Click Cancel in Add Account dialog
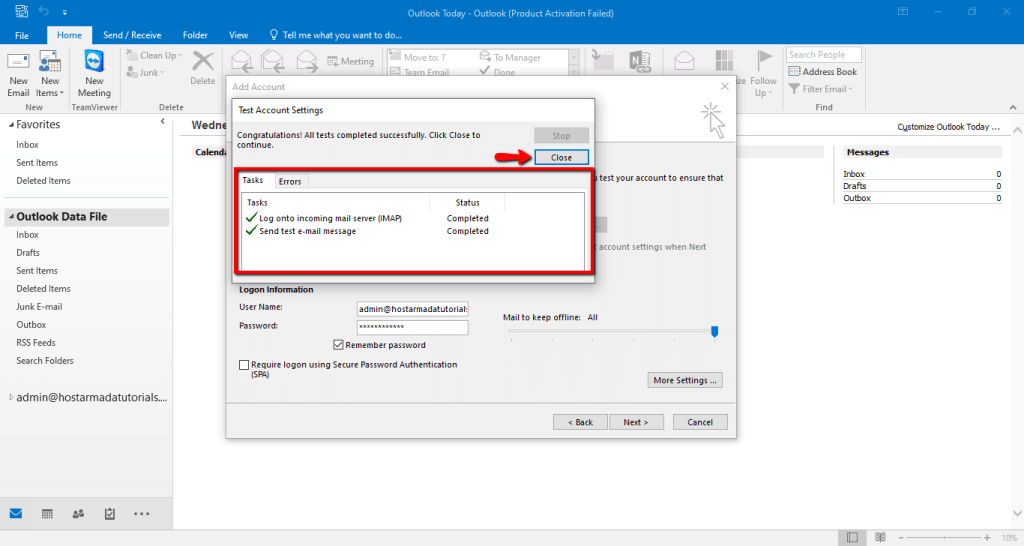The width and height of the screenshot is (1024, 546). 700,422
